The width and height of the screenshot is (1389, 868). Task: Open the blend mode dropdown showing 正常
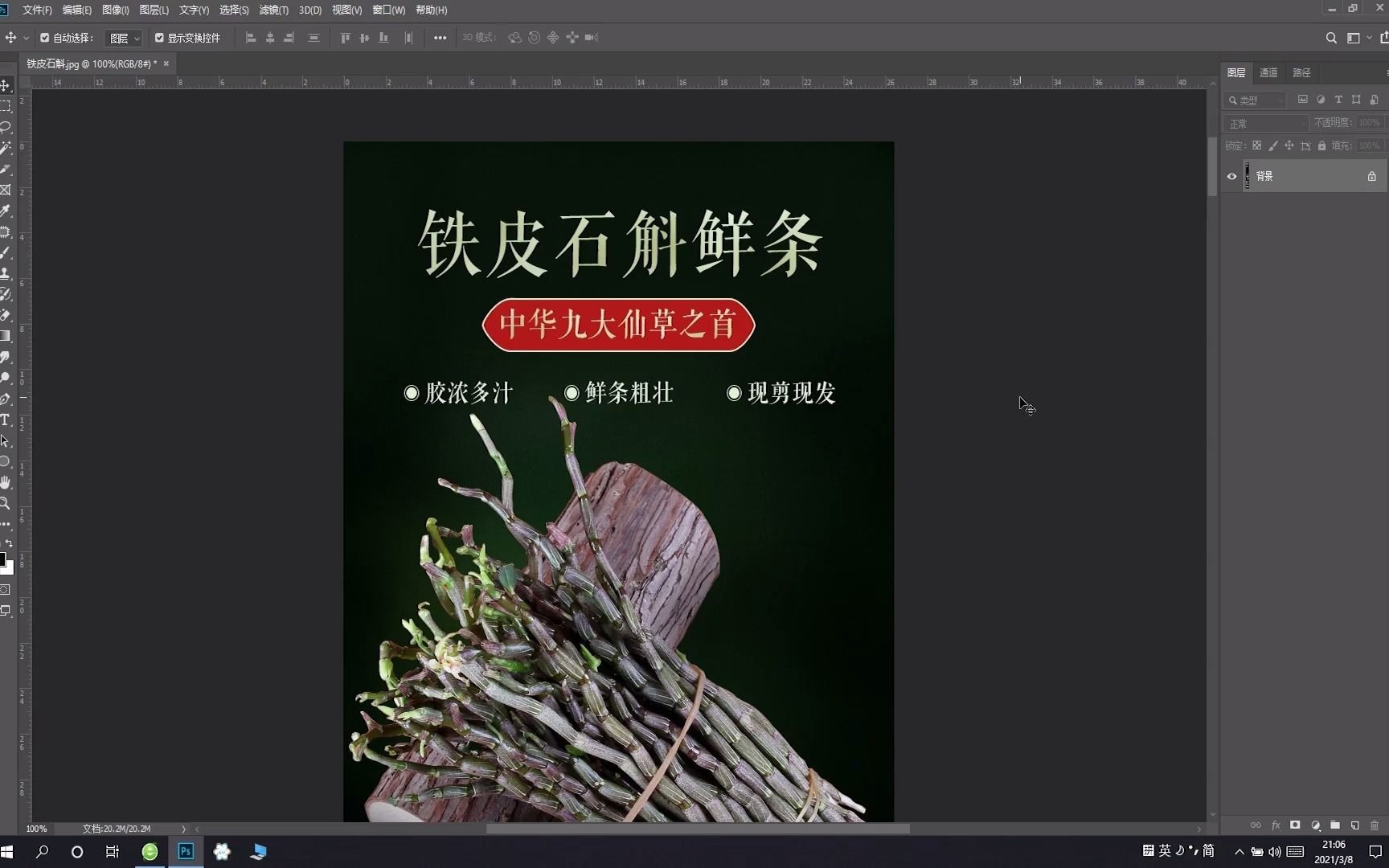click(1264, 123)
